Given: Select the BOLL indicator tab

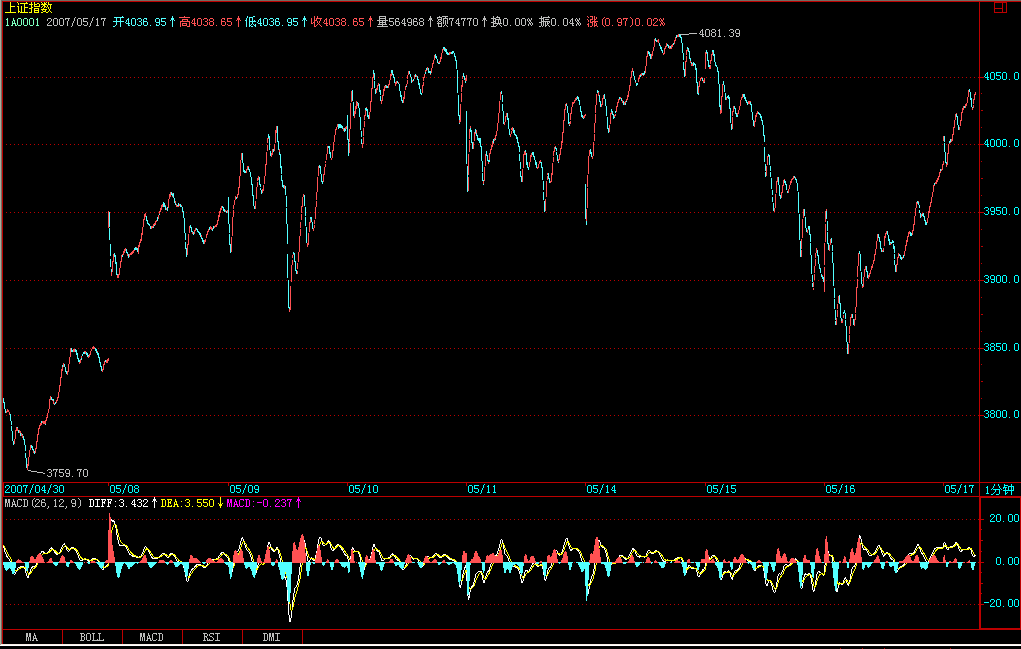Looking at the screenshot, I should tap(92, 637).
